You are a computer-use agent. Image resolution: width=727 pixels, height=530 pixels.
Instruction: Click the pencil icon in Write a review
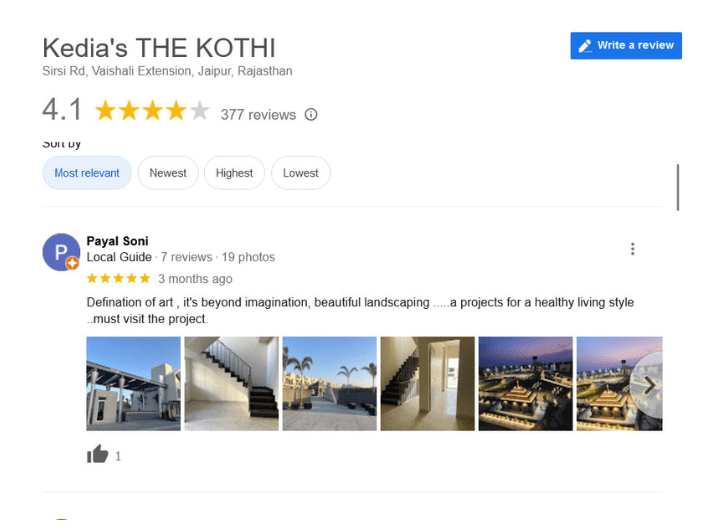pos(585,45)
